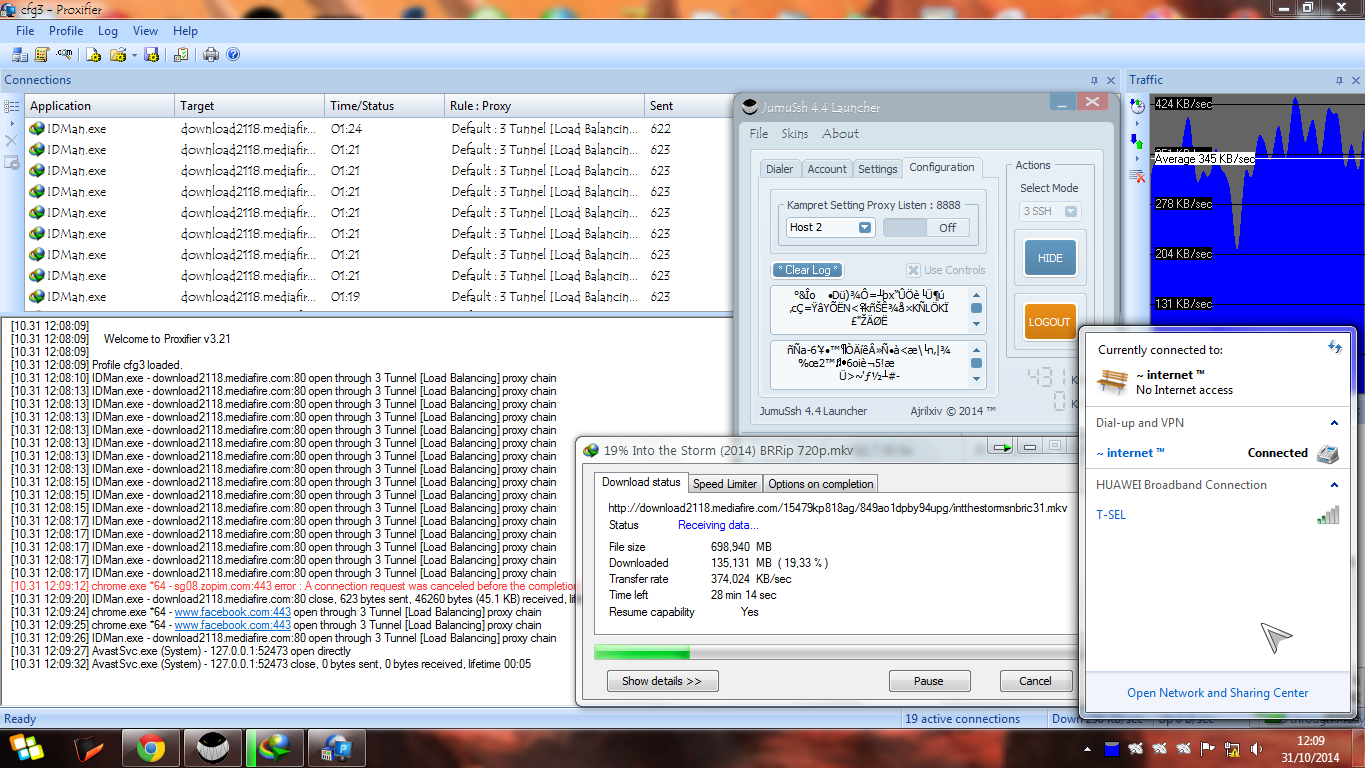Image resolution: width=1365 pixels, height=768 pixels.
Task: Open Internet Download Manager taskbar icon
Action: (273, 748)
